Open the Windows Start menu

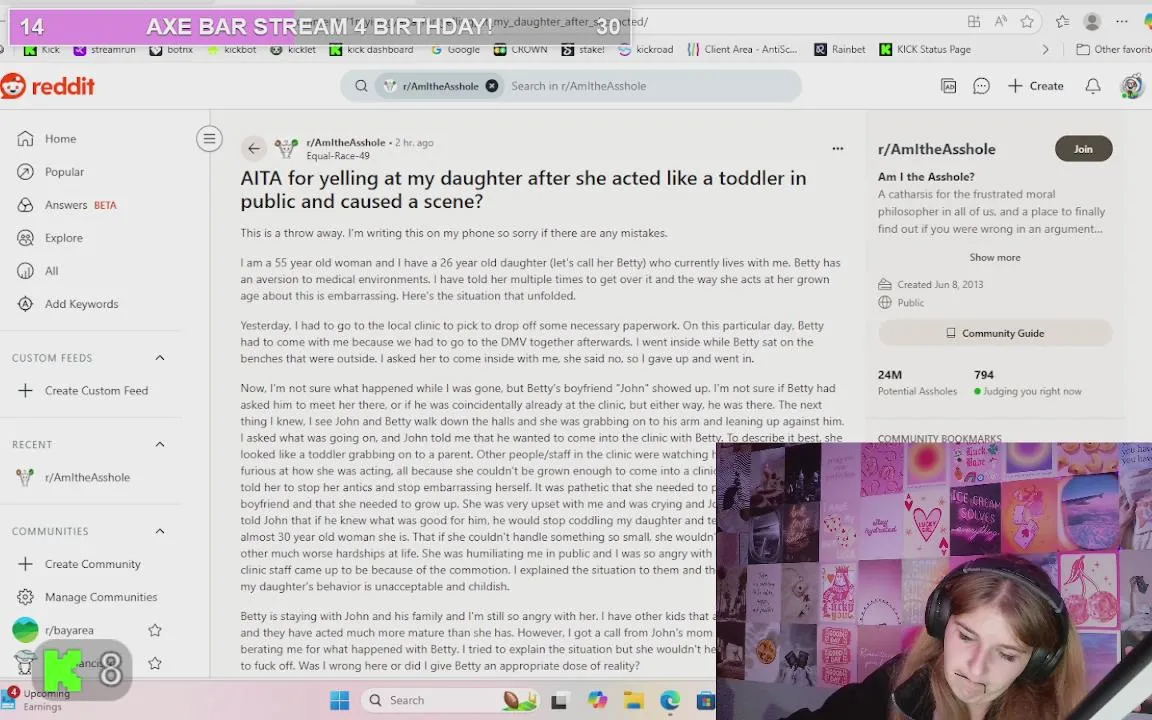point(339,701)
